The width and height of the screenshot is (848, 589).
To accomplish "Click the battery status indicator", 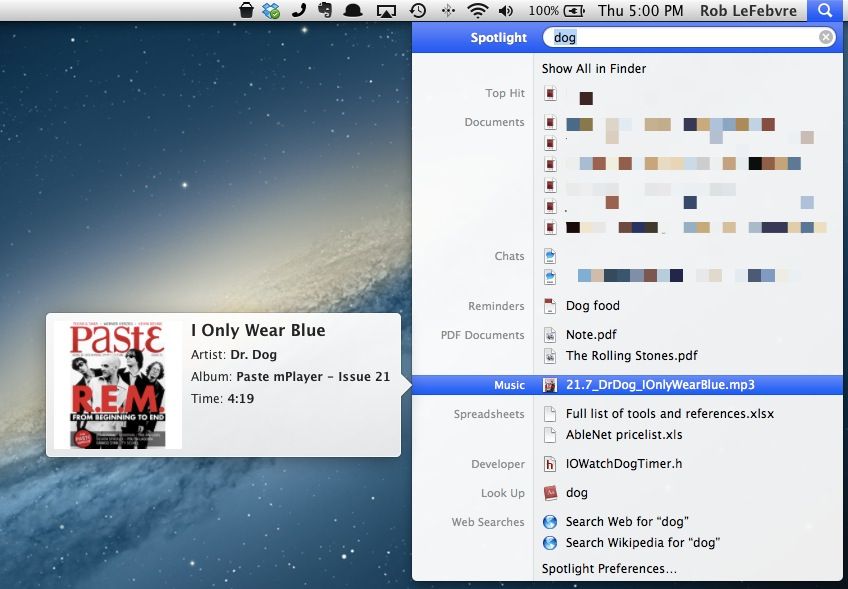I will click(x=573, y=11).
